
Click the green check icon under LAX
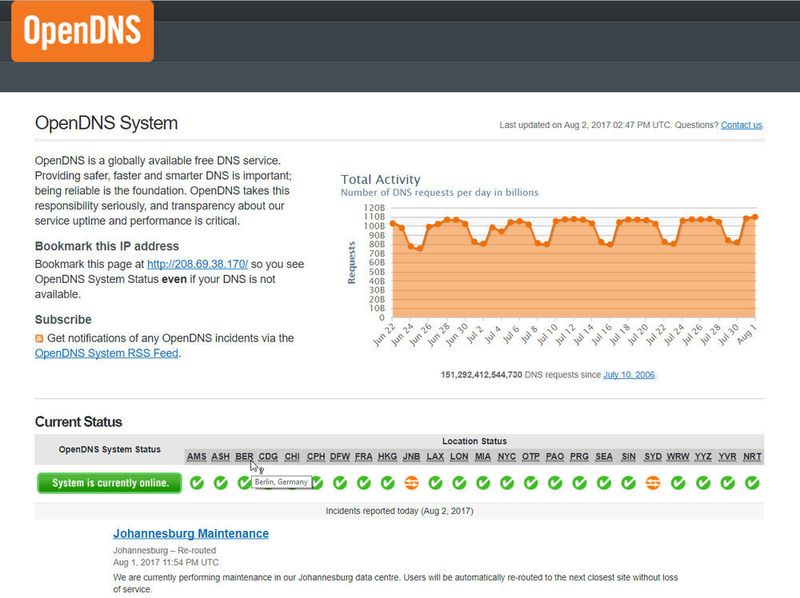click(435, 483)
